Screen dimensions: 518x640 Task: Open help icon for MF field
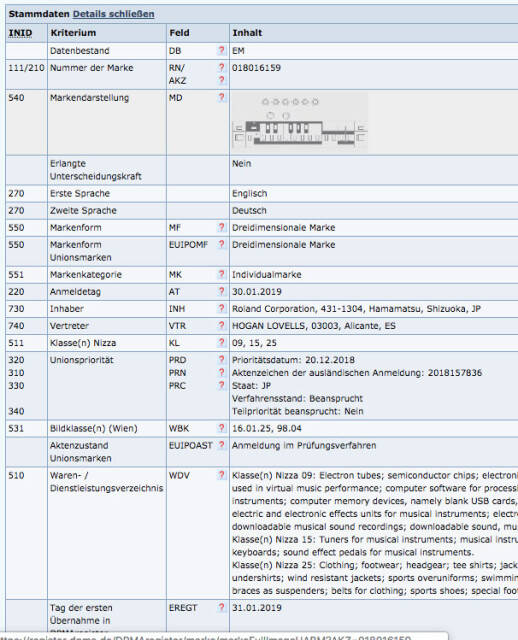pos(221,227)
